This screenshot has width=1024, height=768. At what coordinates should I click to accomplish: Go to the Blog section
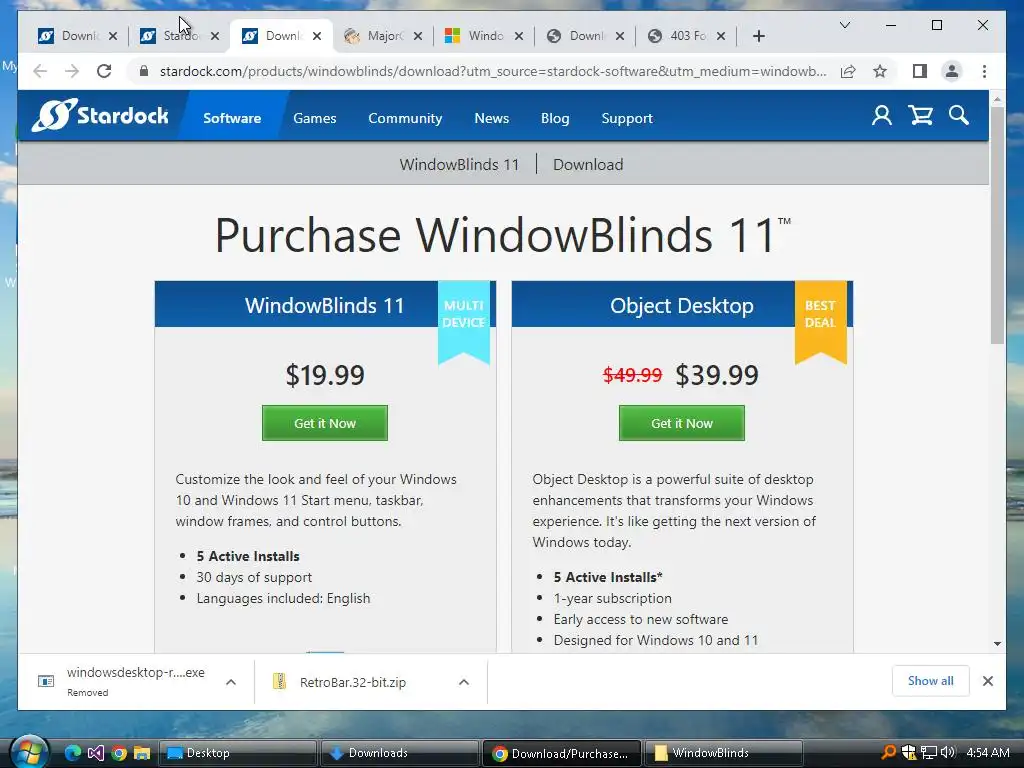(554, 118)
